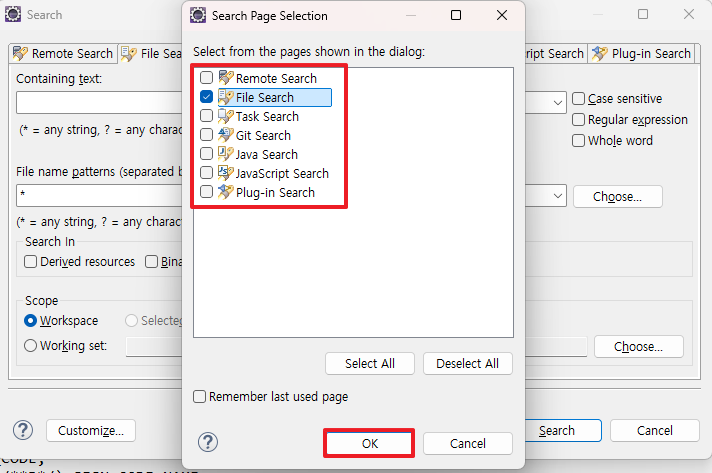This screenshot has height=473, width=712.
Task: Select the Workspace scope radio button
Action: 30,320
